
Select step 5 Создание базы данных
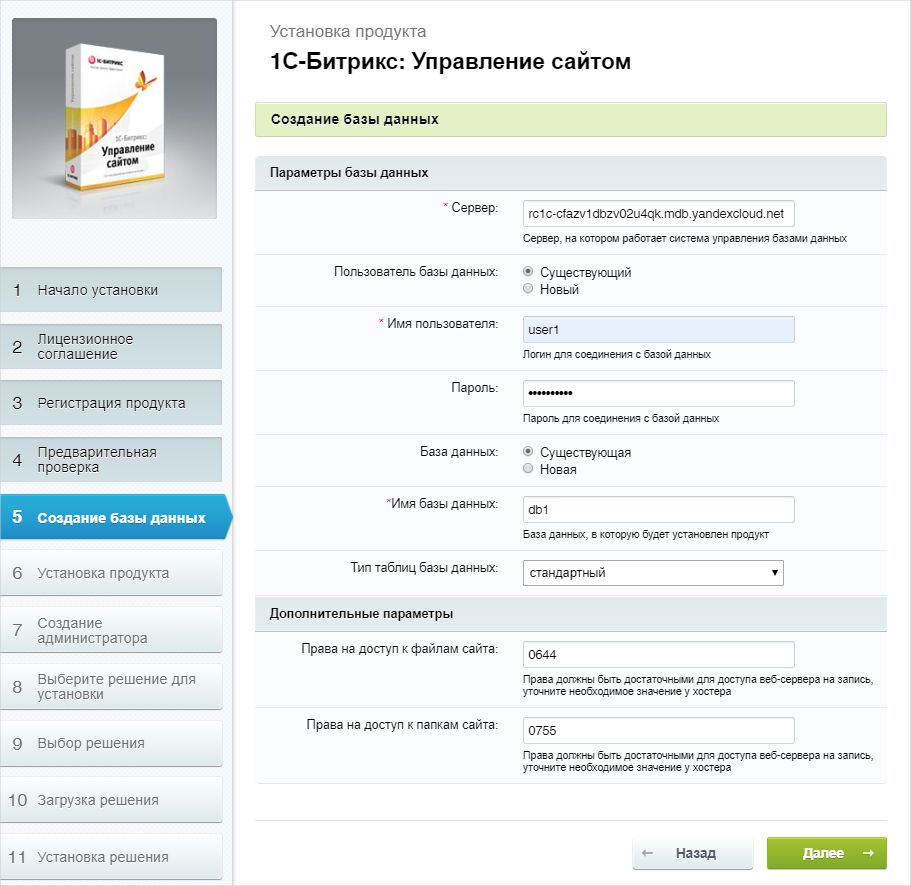tap(115, 517)
